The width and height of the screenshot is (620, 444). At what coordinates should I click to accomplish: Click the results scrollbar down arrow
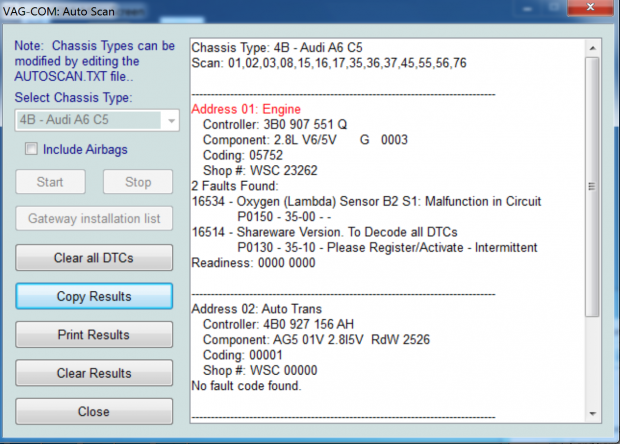click(592, 414)
